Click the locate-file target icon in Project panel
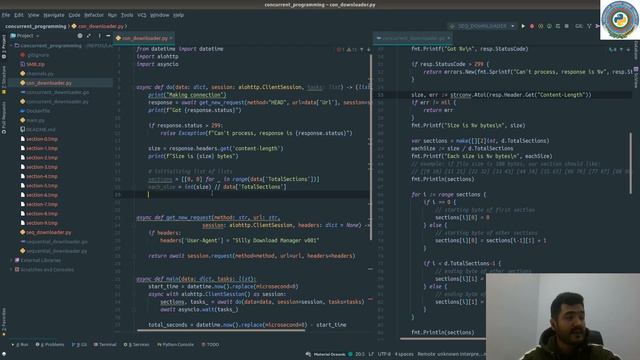This screenshot has height=360, width=640. pyautogui.click(x=80, y=36)
